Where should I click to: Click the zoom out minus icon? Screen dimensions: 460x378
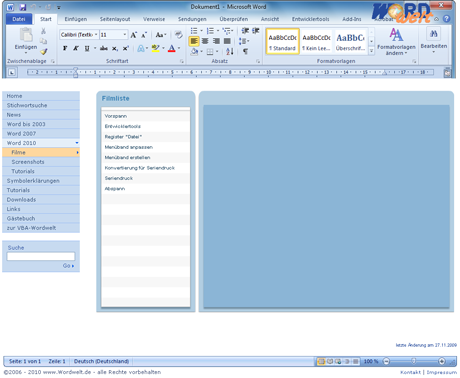tap(386, 361)
